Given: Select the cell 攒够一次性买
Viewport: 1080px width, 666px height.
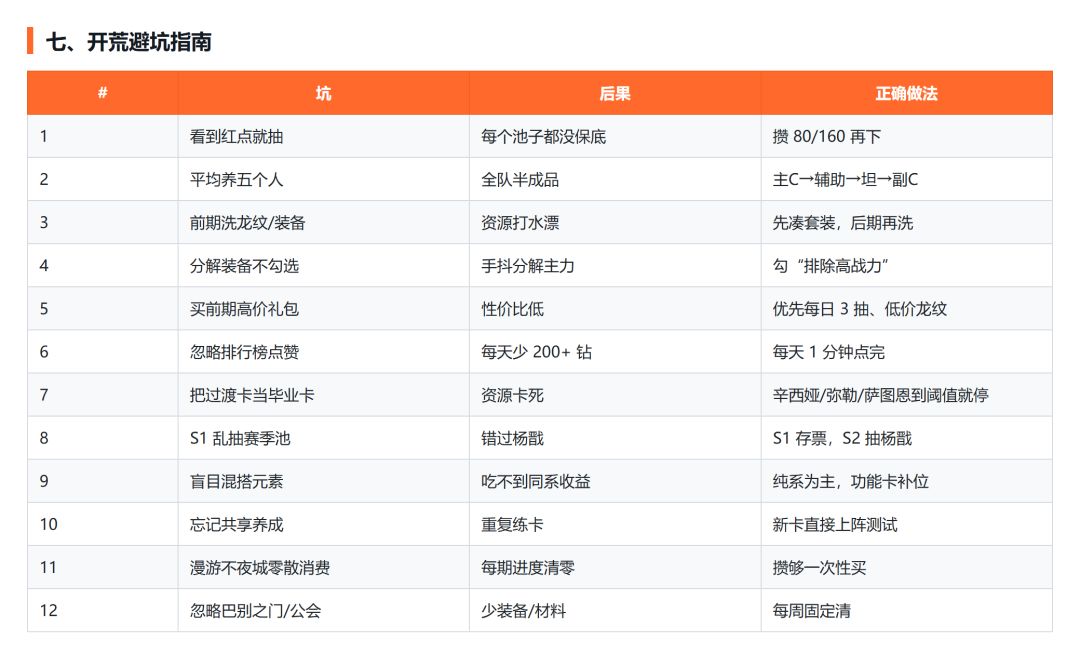Looking at the screenshot, I should click(906, 568).
